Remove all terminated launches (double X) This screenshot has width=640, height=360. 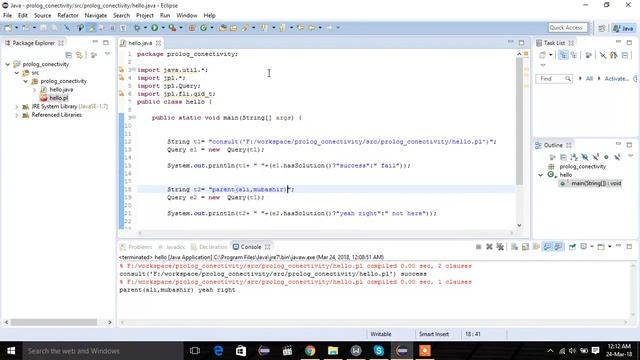(x=500, y=247)
